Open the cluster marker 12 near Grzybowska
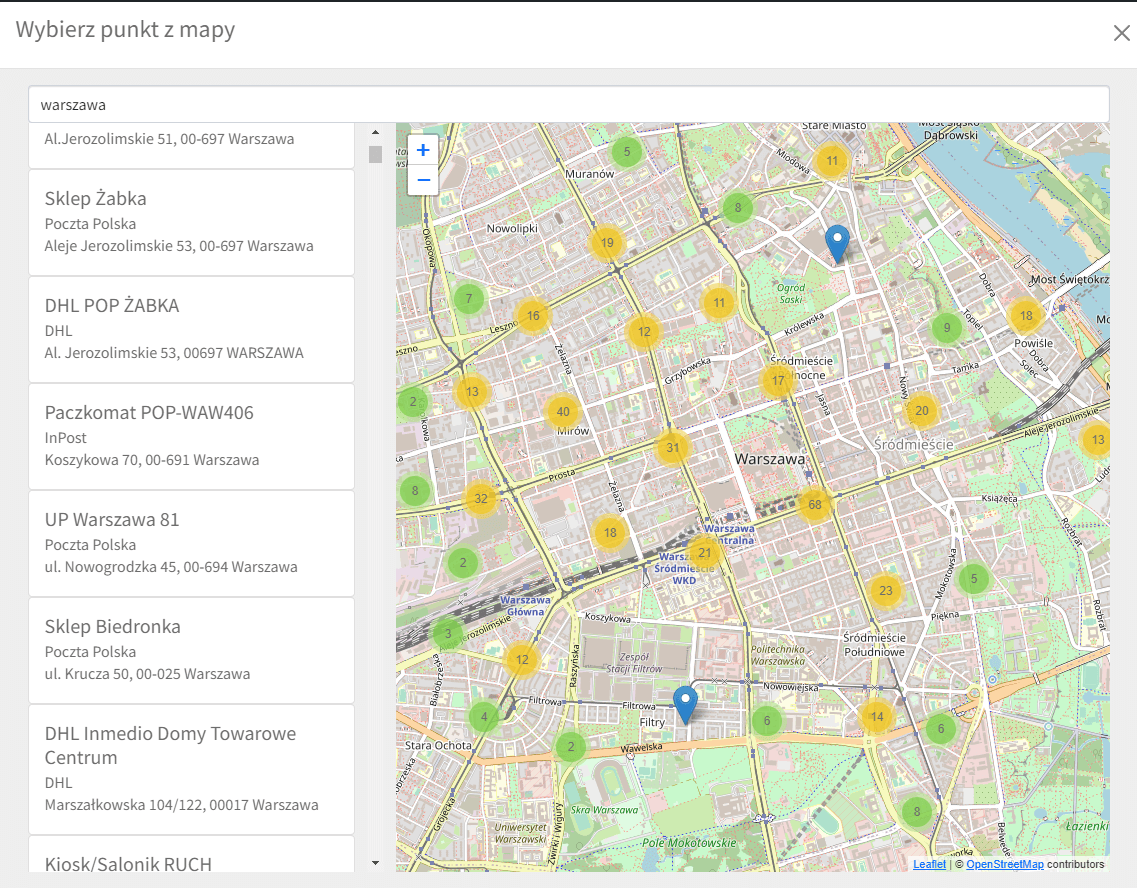This screenshot has width=1137, height=888. coord(644,331)
